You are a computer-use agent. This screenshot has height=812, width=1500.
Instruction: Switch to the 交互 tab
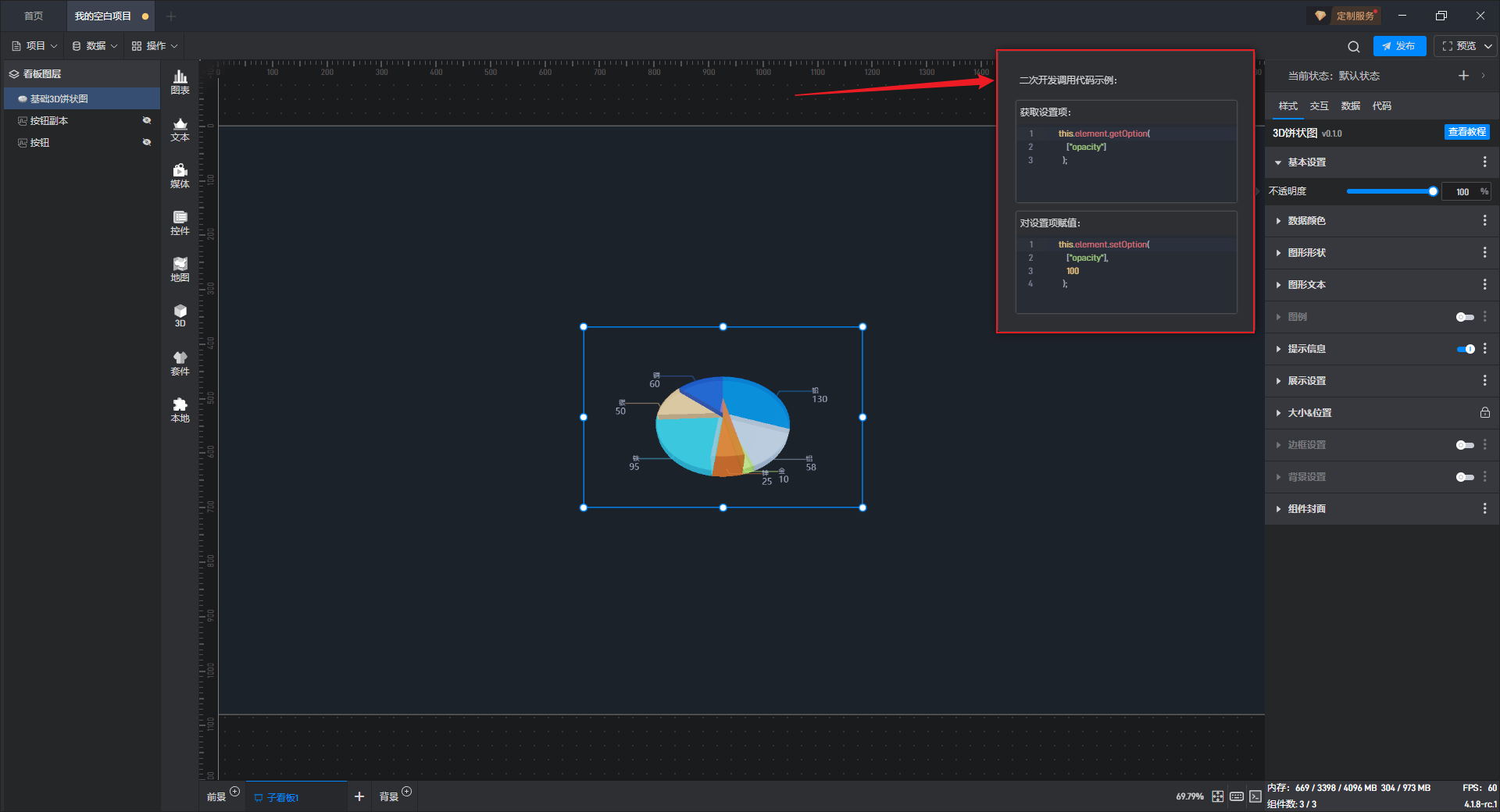[x=1319, y=106]
